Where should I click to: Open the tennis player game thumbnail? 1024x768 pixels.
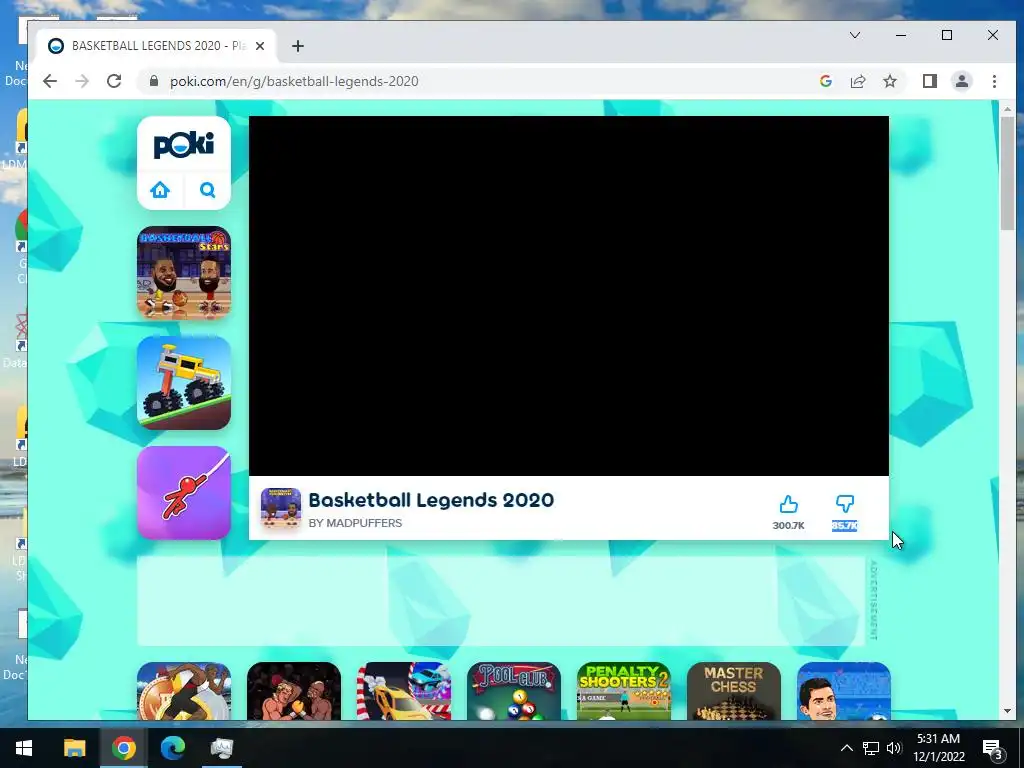click(844, 691)
